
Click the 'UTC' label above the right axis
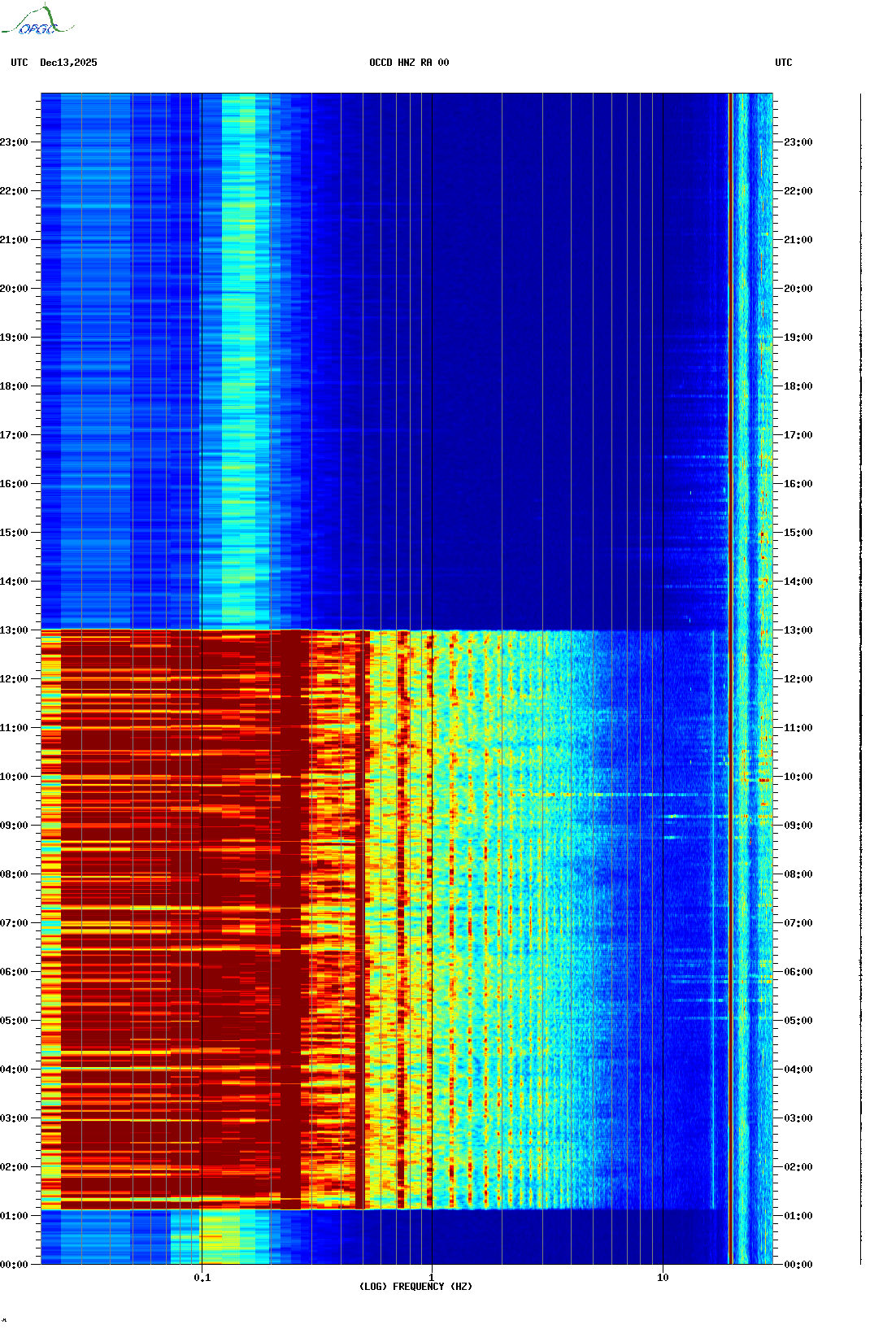click(784, 63)
